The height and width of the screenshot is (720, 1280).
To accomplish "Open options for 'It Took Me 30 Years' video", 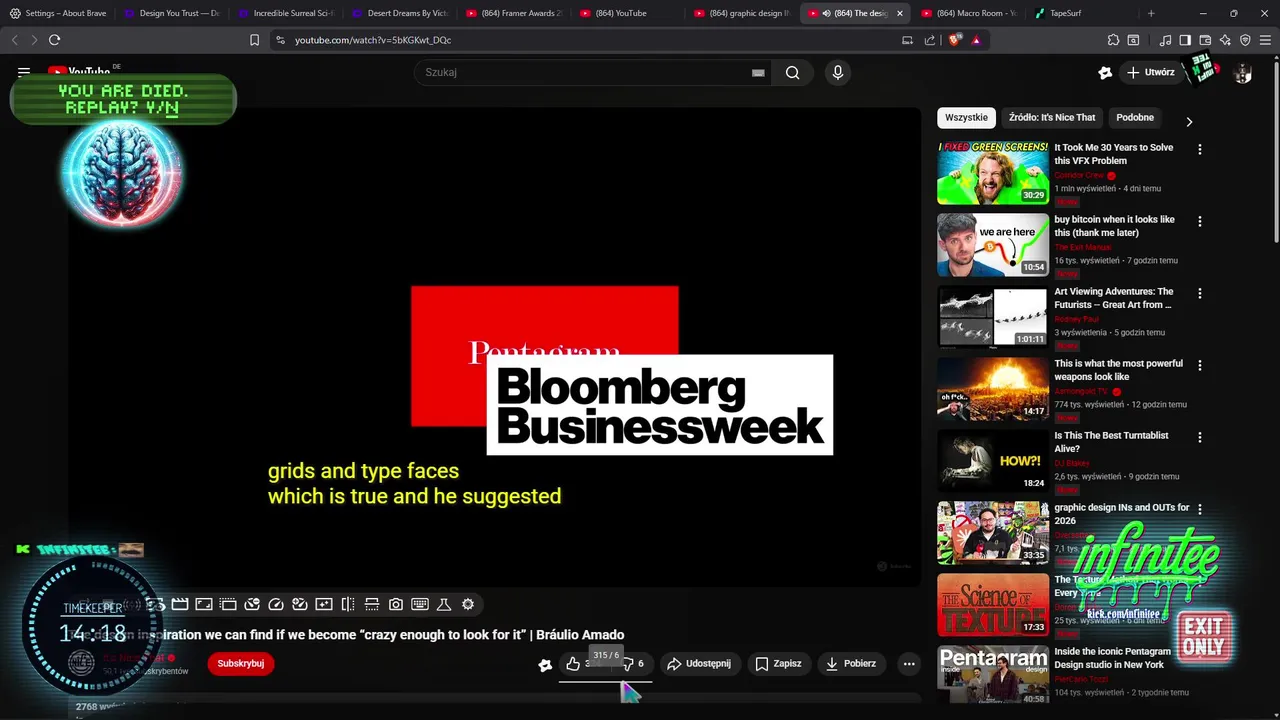I will pos(1200,149).
